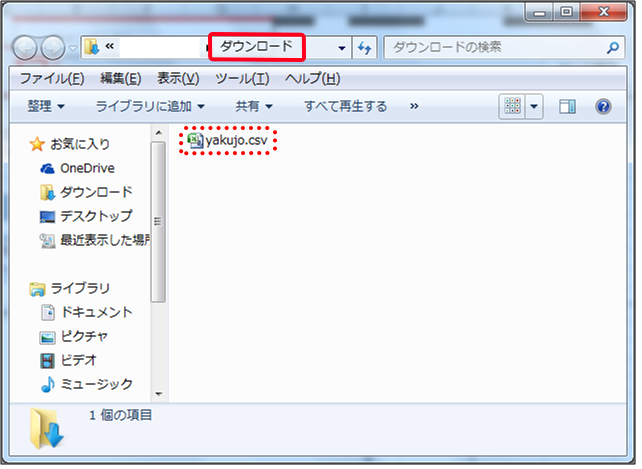The width and height of the screenshot is (642, 469).
Task: Click the refresh button beside address bar
Action: 365,48
